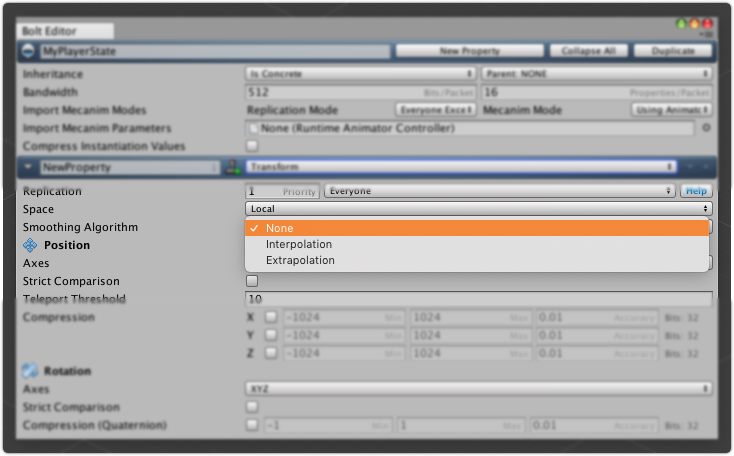The height and width of the screenshot is (456, 734).
Task: Choose Extrapolation smoothing algorithm
Action: [x=477, y=260]
